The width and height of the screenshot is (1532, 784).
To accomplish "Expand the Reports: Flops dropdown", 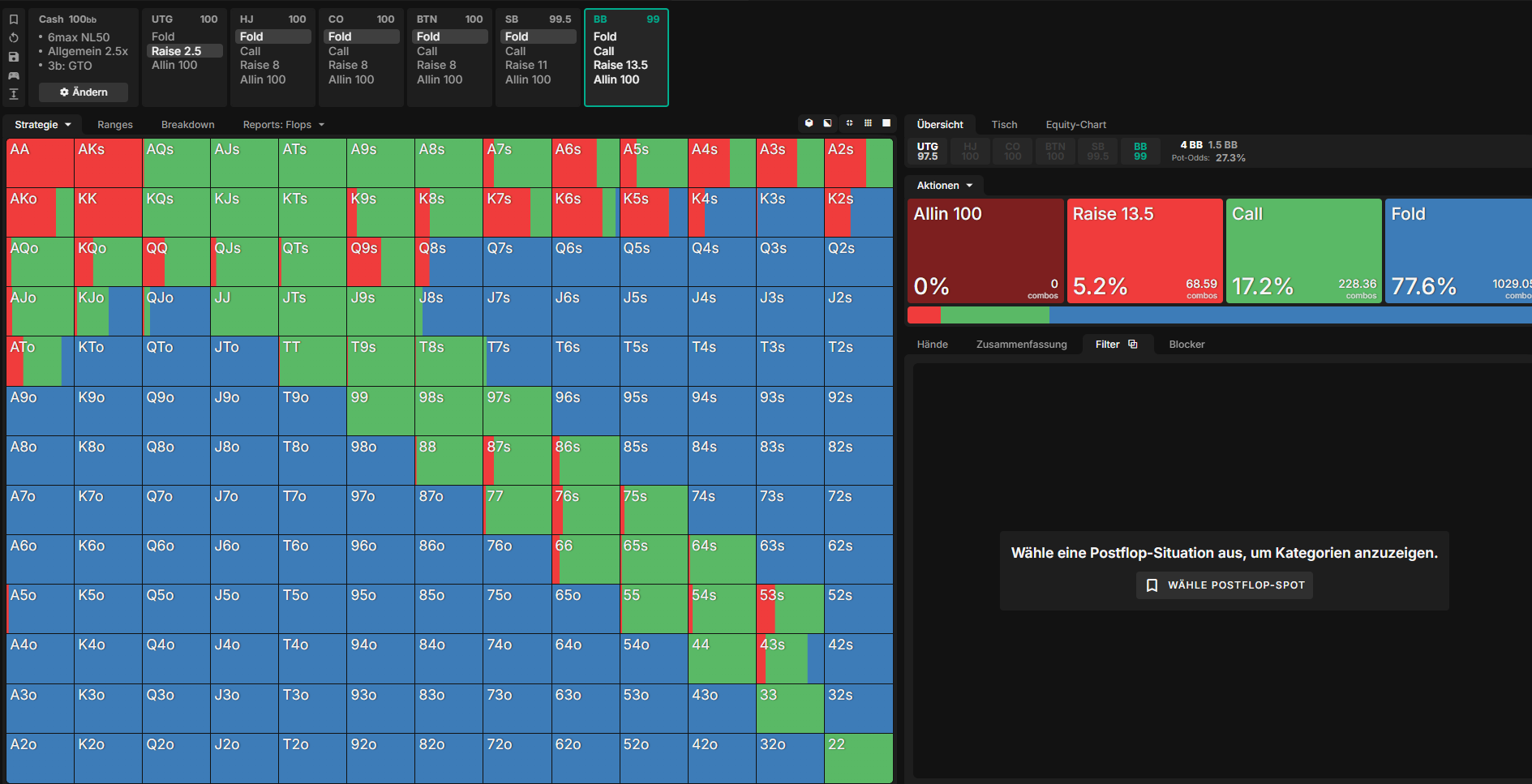I will pyautogui.click(x=284, y=125).
